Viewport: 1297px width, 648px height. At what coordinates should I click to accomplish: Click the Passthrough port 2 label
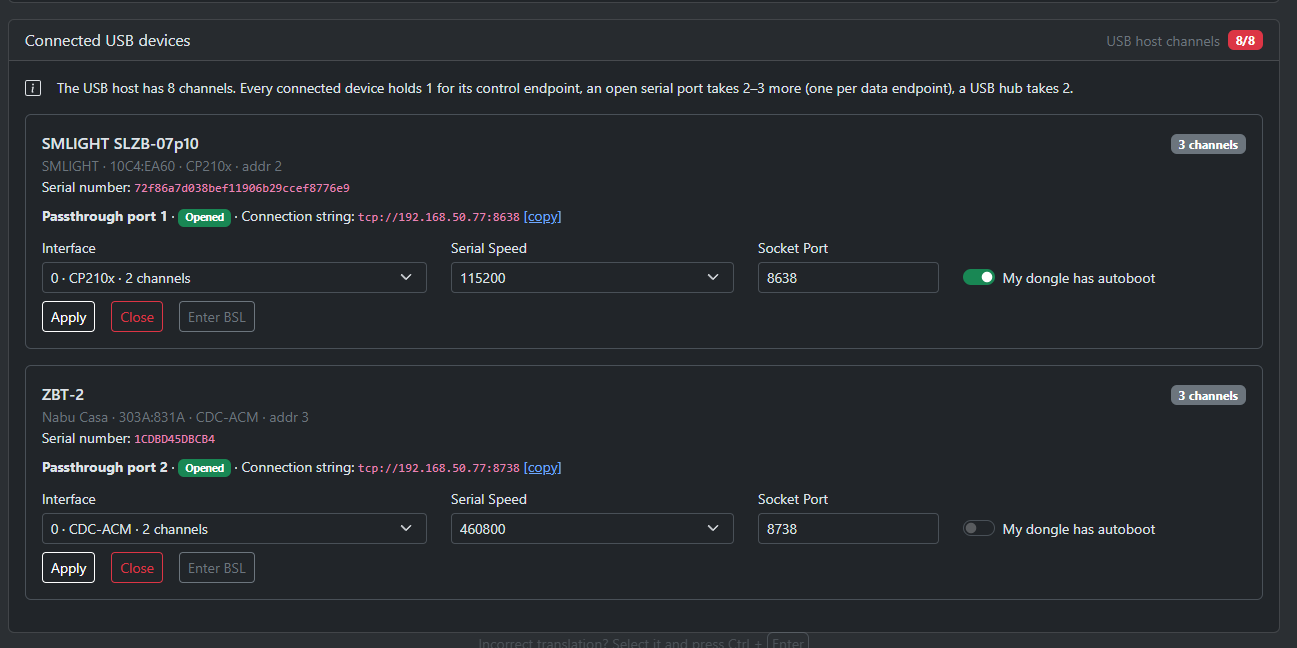tap(105, 468)
